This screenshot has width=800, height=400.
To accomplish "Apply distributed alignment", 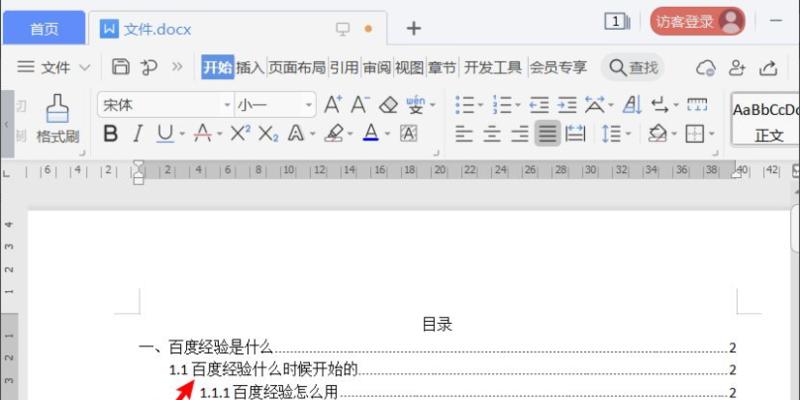I will pyautogui.click(x=576, y=134).
